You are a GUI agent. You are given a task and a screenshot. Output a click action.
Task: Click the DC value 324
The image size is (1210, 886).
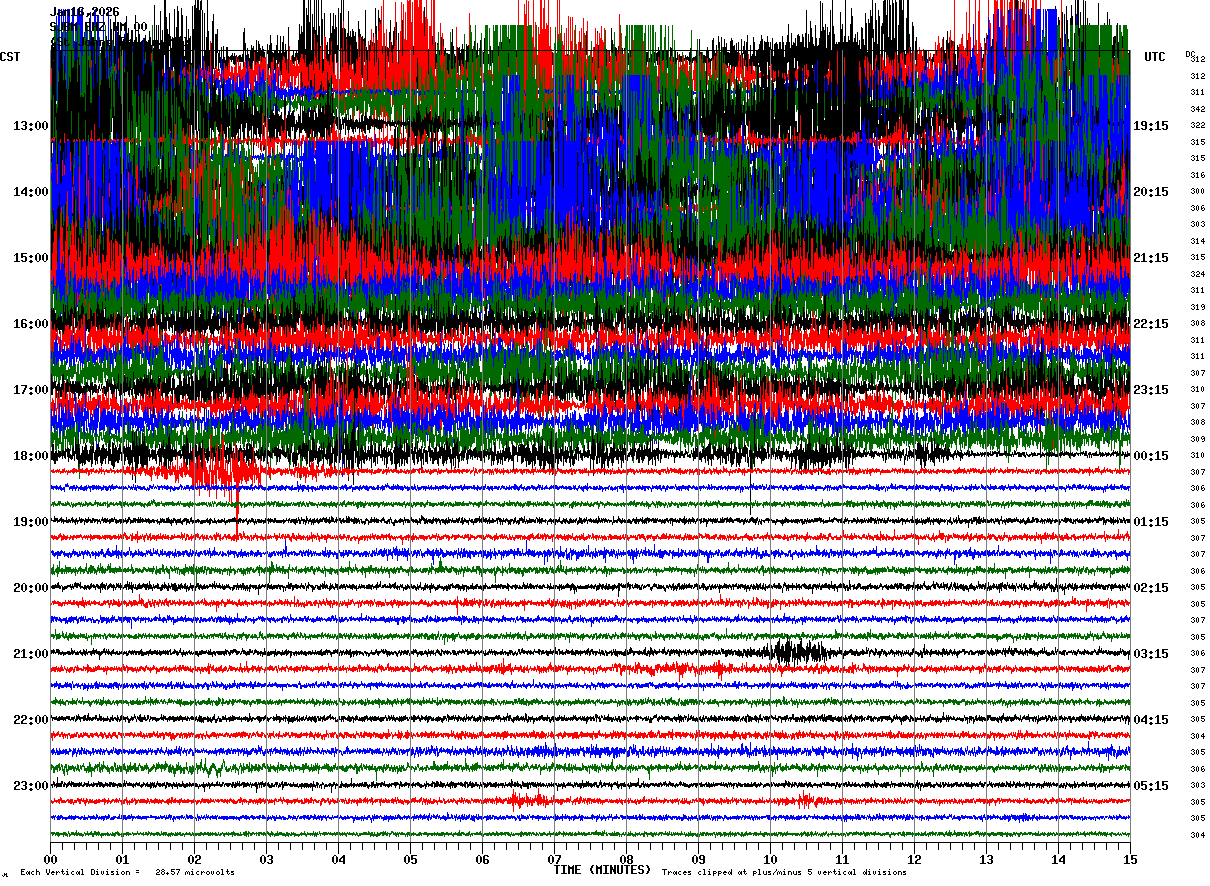coord(1197,274)
